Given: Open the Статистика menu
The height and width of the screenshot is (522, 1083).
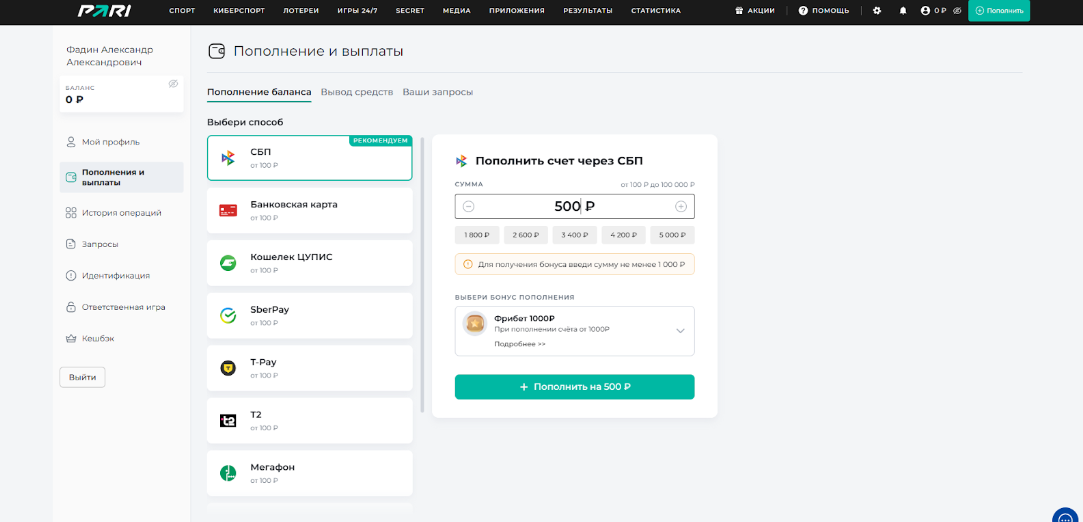Looking at the screenshot, I should 655,10.
